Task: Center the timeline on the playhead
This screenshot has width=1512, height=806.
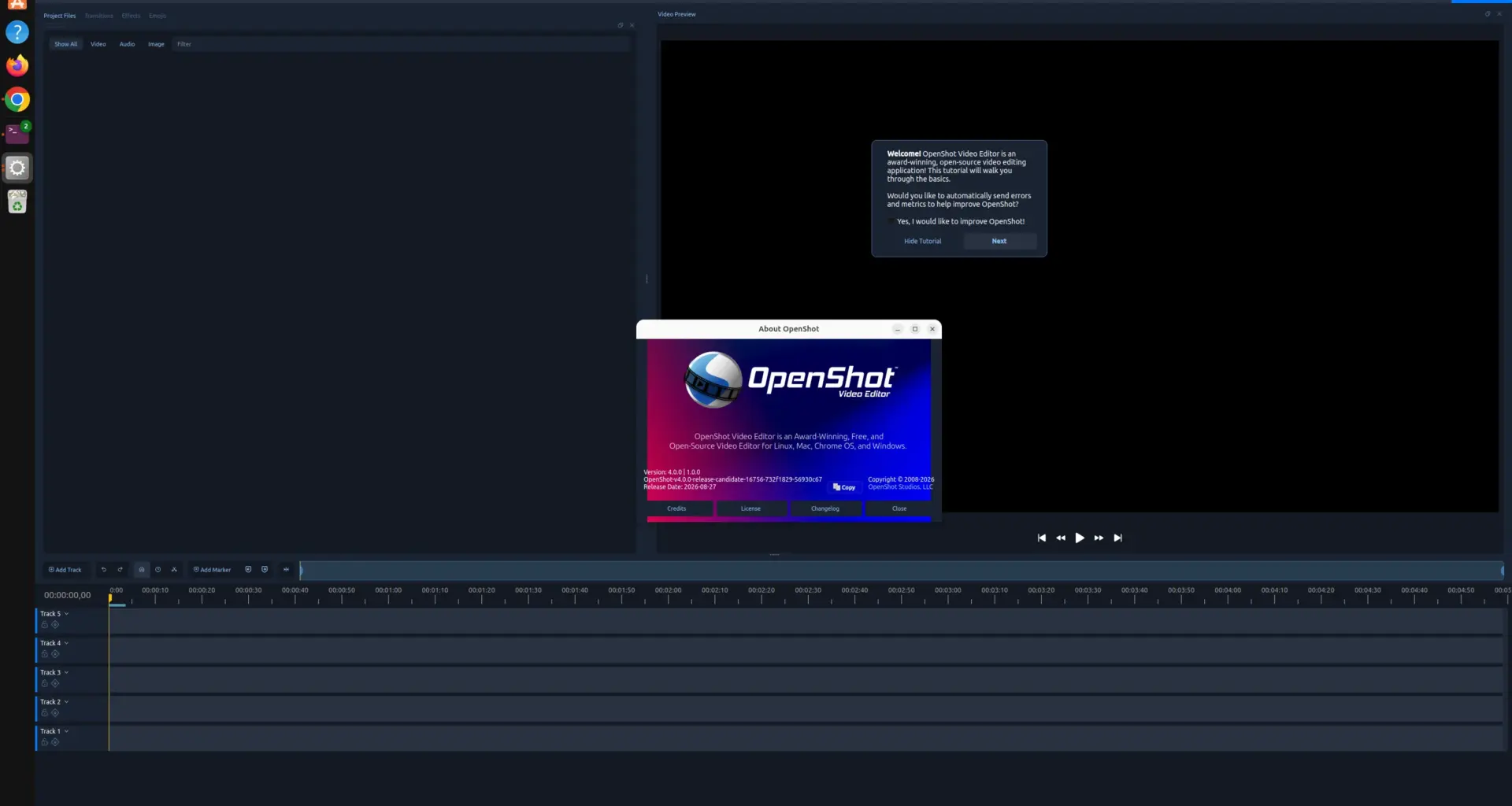Action: pos(287,569)
